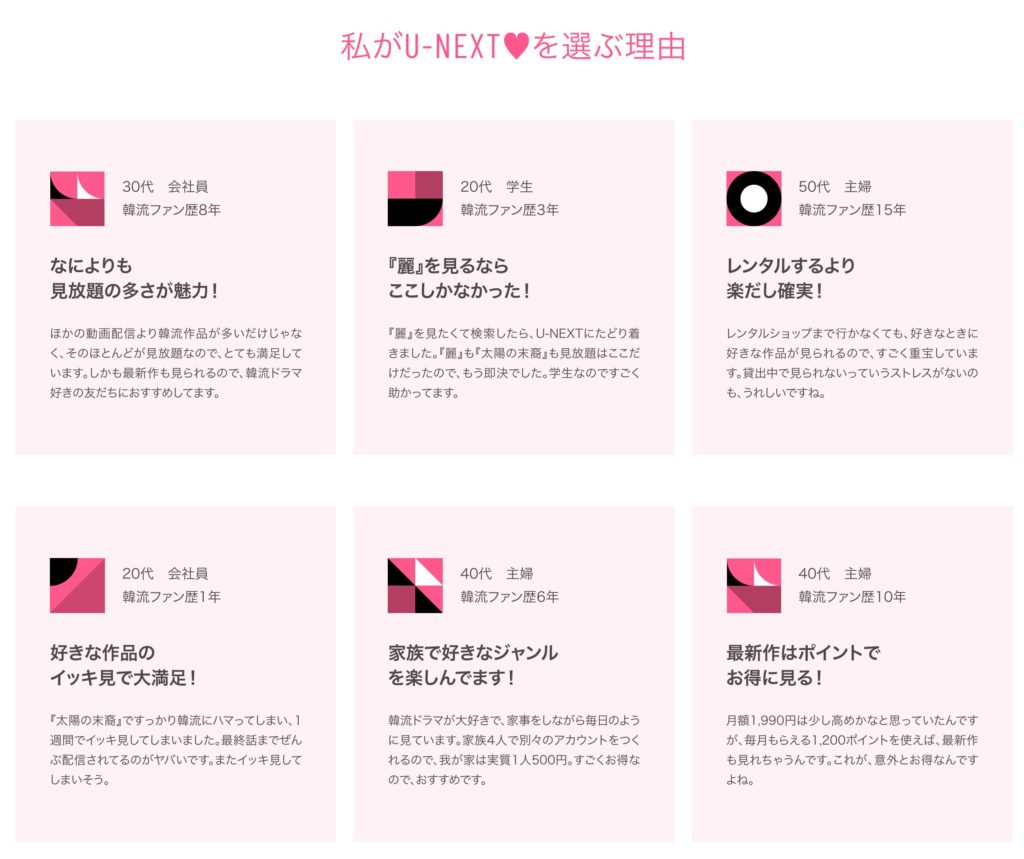Viewport: 1024px width, 859px height.
Task: Click the 20代 学生 reviewer's pink-black avatar
Action: [415, 199]
